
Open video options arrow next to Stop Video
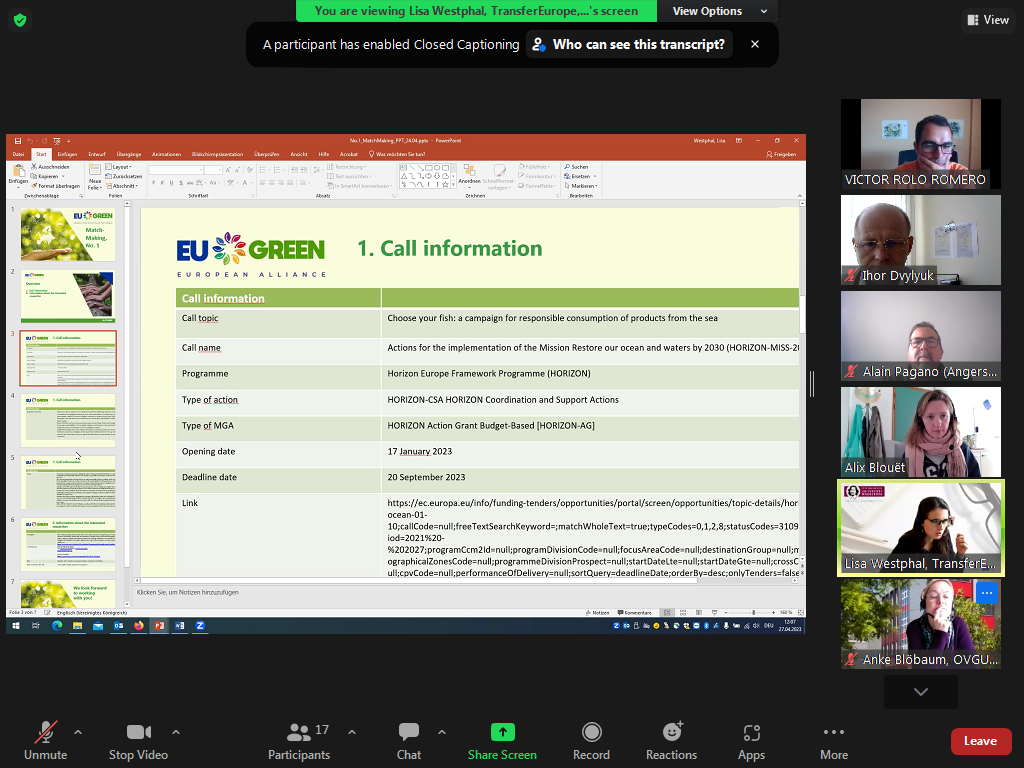pyautogui.click(x=176, y=732)
